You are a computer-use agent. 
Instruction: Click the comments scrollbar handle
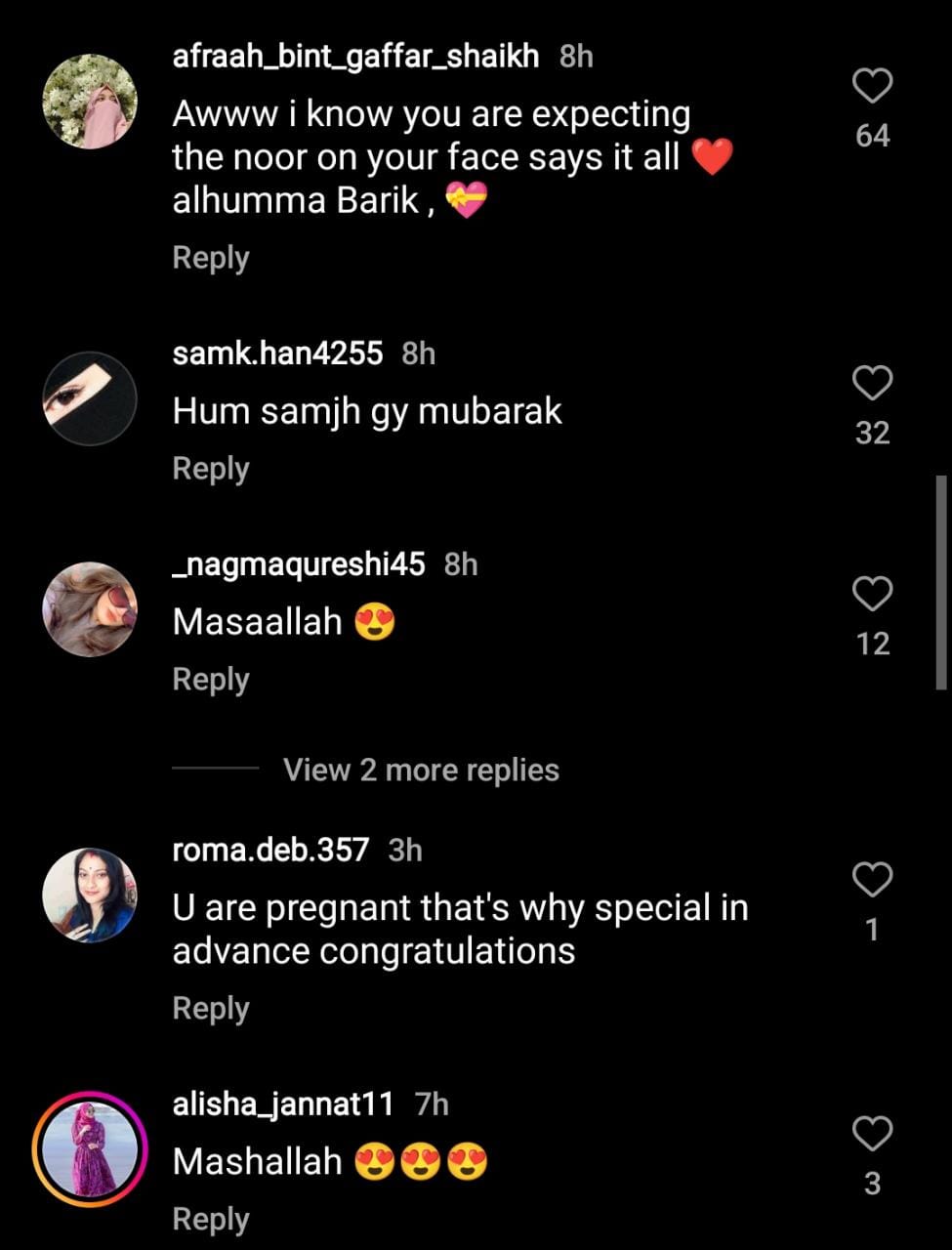[x=941, y=583]
